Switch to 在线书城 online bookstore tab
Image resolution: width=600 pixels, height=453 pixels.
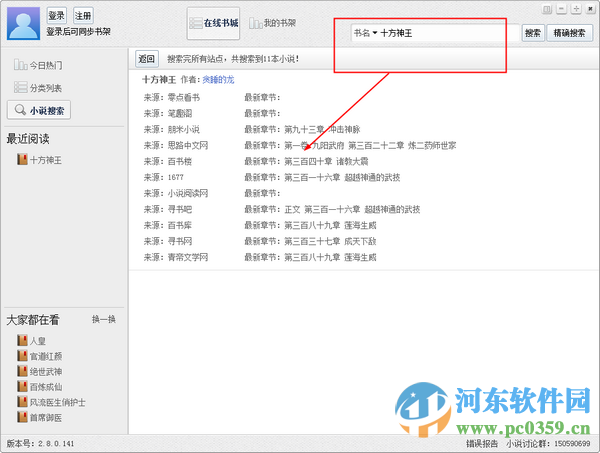213,23
